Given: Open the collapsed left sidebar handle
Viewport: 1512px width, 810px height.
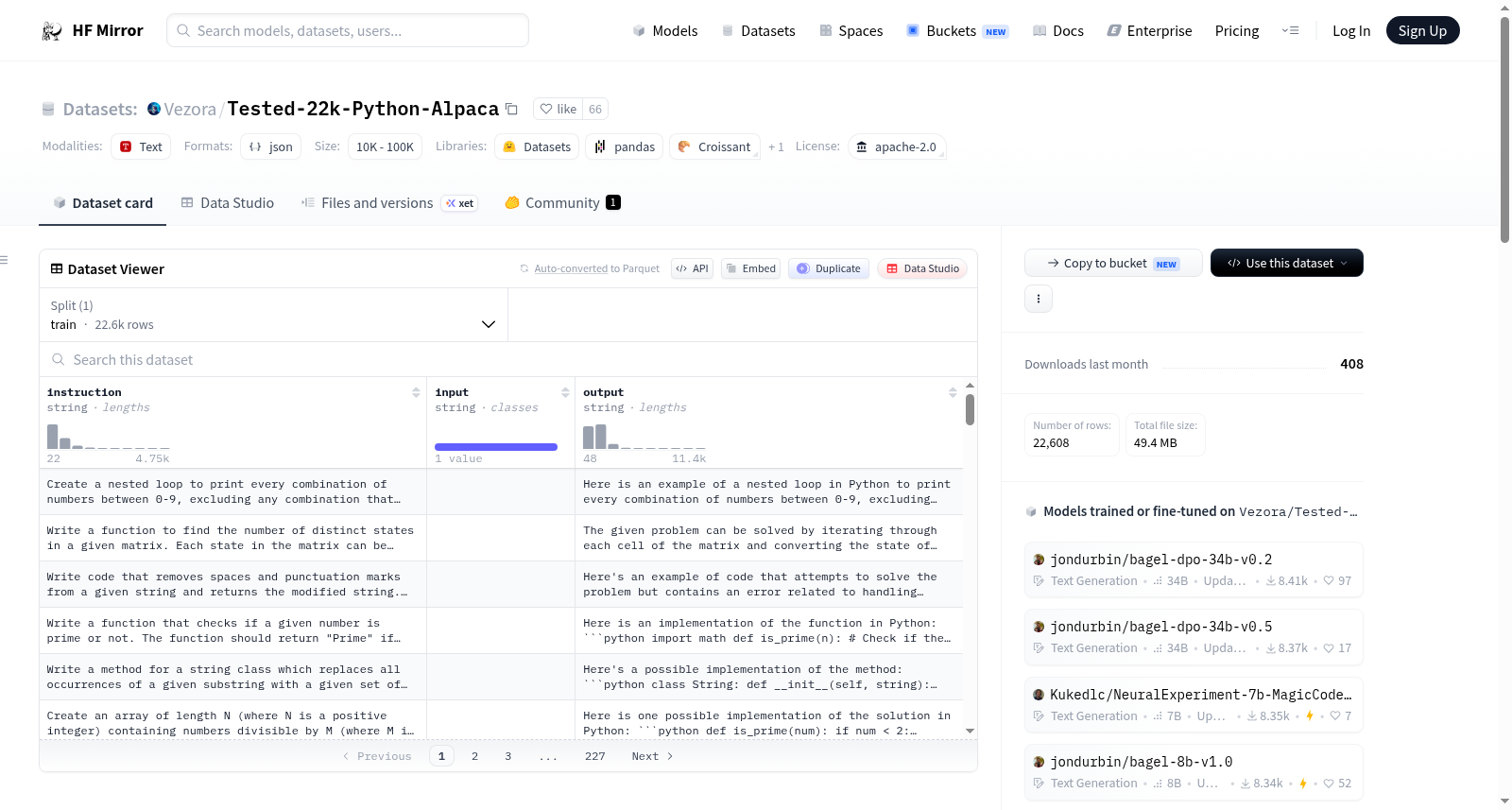Looking at the screenshot, I should (5, 260).
